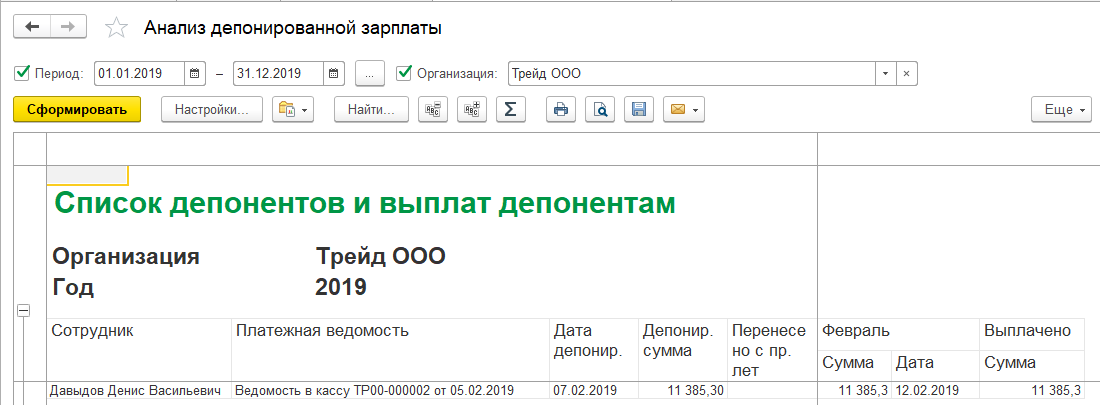Collapse the report group with minus box
The width and height of the screenshot is (1100, 405).
(x=22, y=311)
